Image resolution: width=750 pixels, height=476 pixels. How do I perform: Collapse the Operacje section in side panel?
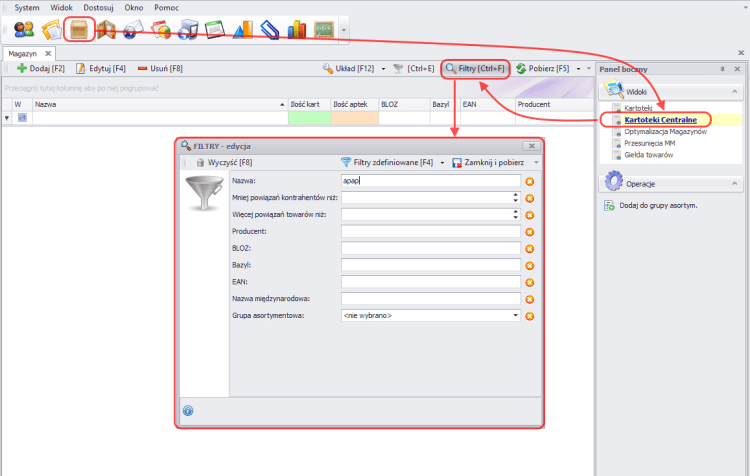coord(735,183)
